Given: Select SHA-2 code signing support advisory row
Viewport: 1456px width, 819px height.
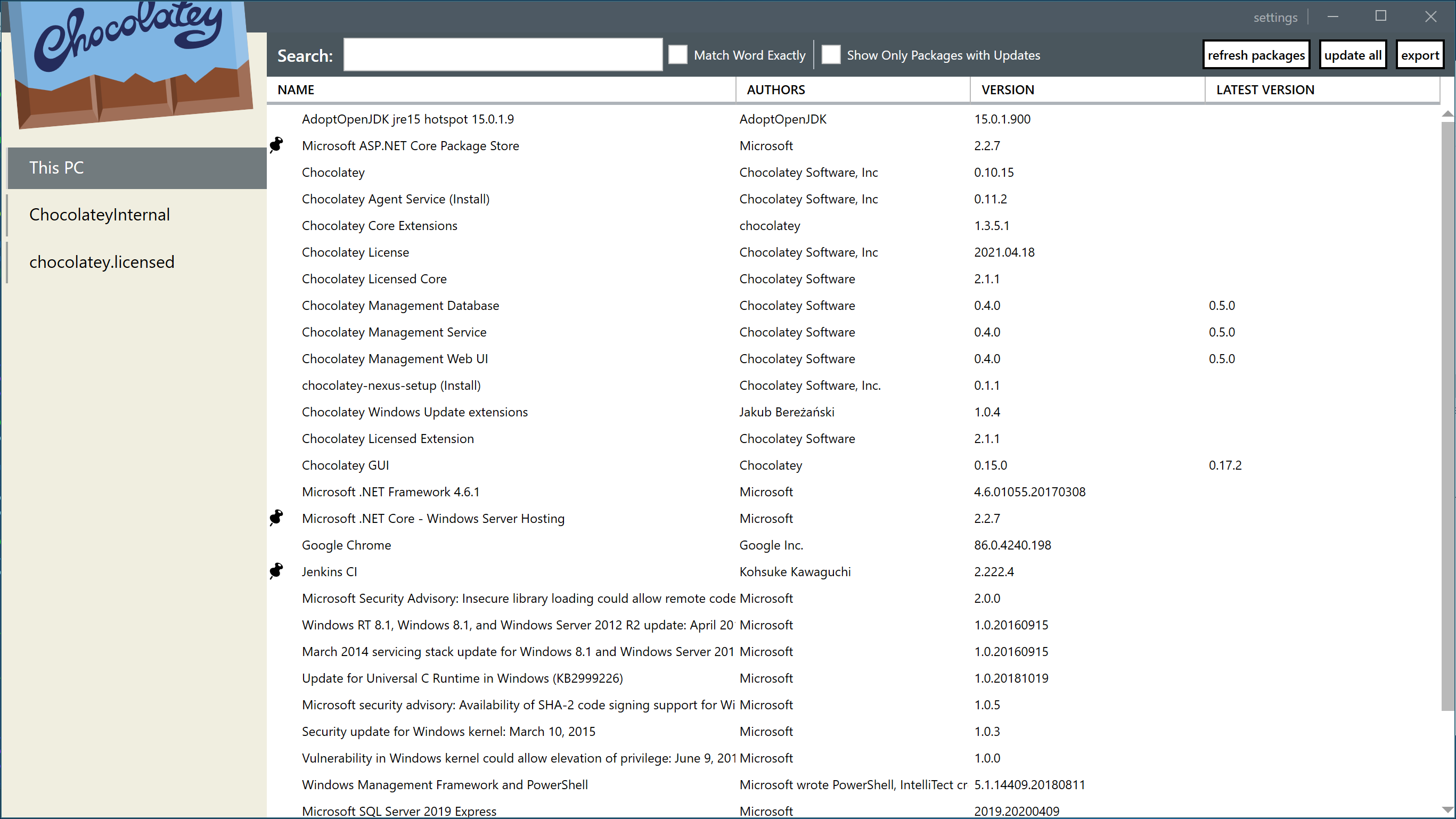Looking at the screenshot, I should [854, 705].
